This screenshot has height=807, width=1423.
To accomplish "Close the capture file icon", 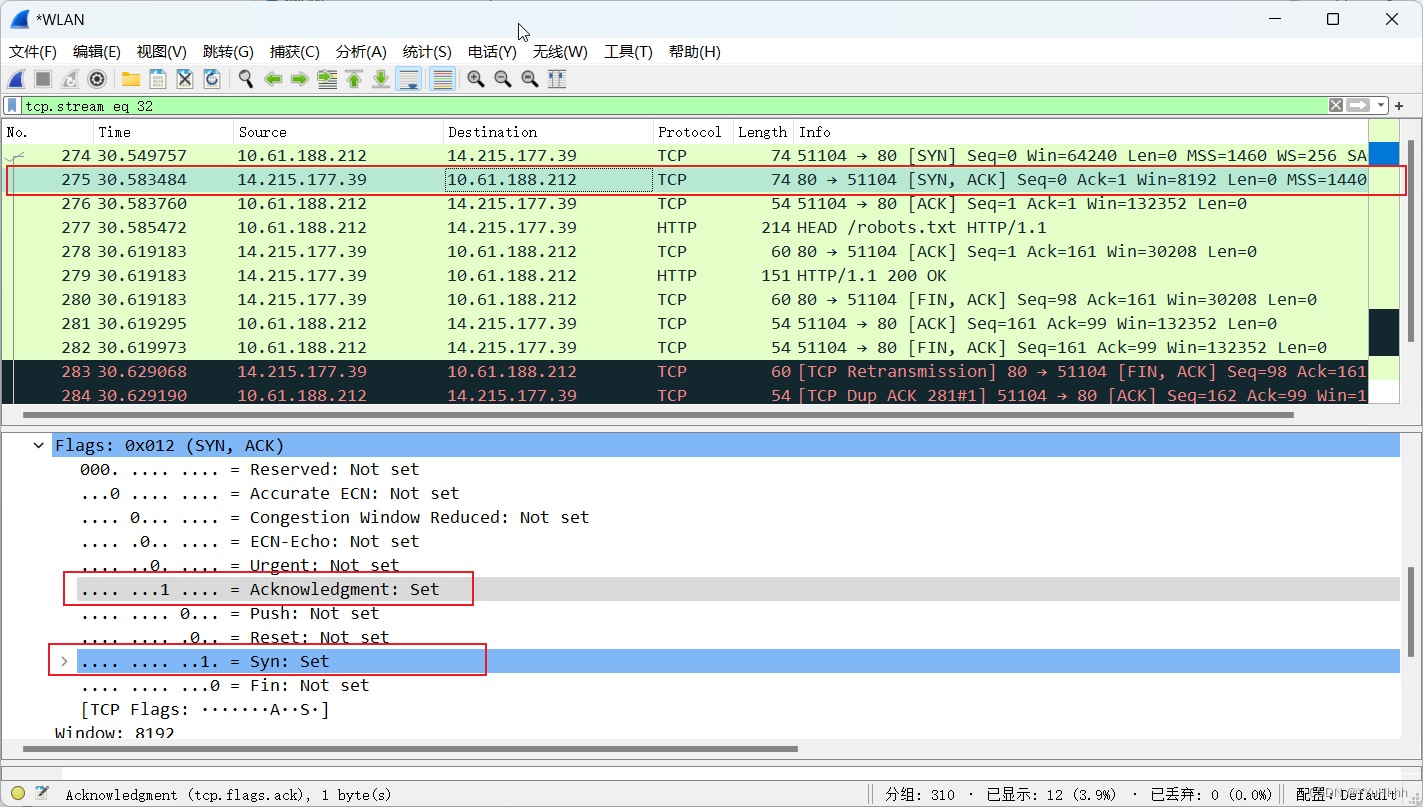I will (185, 79).
